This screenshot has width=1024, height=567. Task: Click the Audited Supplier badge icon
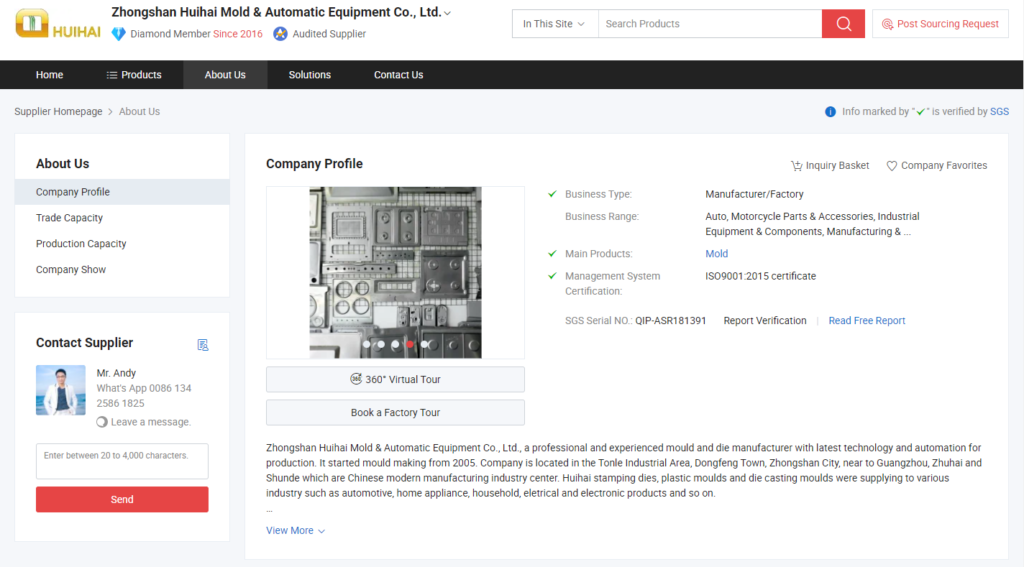pos(280,34)
